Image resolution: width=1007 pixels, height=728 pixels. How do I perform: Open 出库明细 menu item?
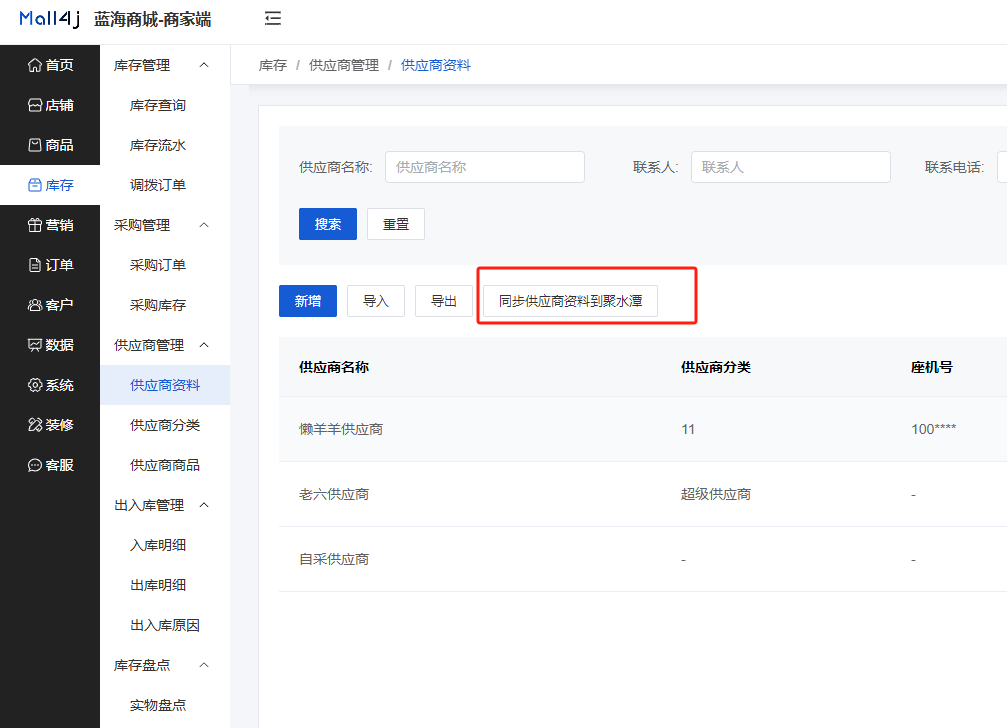165,585
